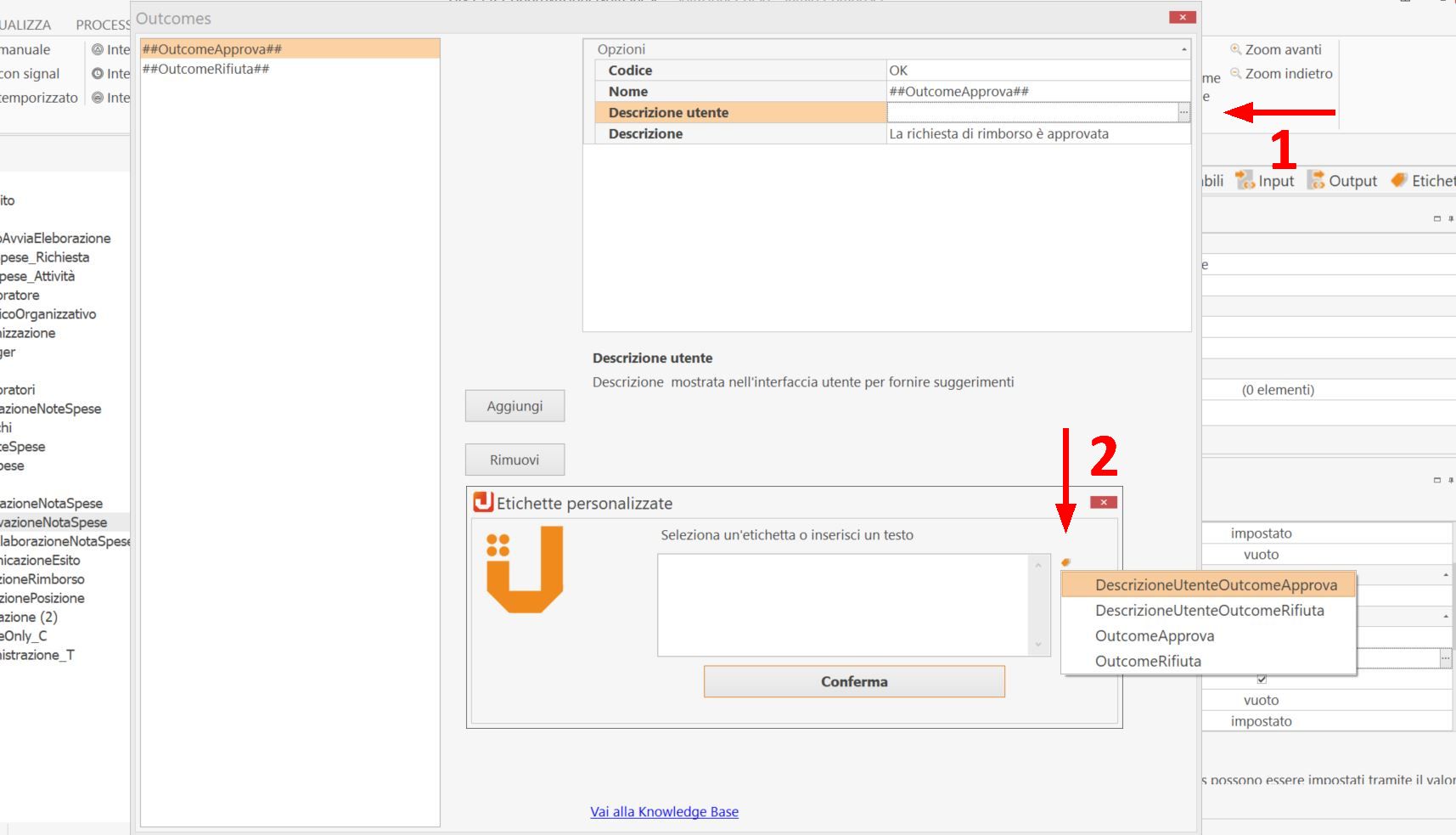Screen dimensions: 1456x835
Task: Click the 'temporizzato' ribbon item
Action: point(39,97)
